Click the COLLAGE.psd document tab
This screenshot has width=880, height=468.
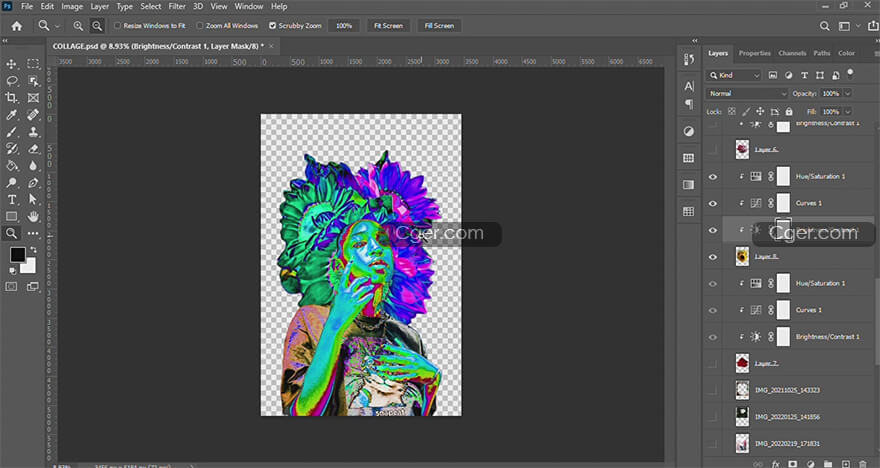158,47
